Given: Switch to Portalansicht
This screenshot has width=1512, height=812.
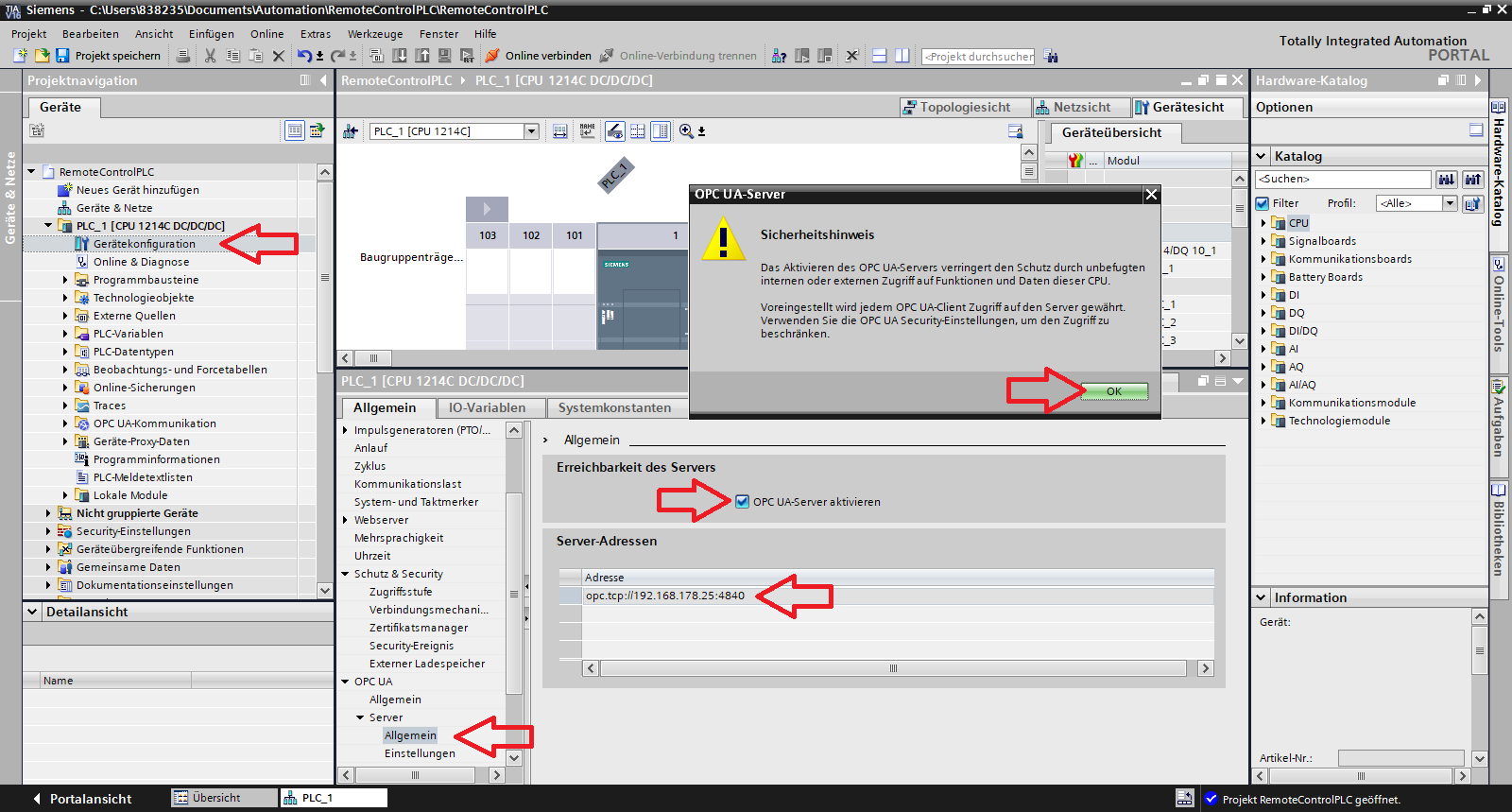Looking at the screenshot, I should click(x=82, y=799).
